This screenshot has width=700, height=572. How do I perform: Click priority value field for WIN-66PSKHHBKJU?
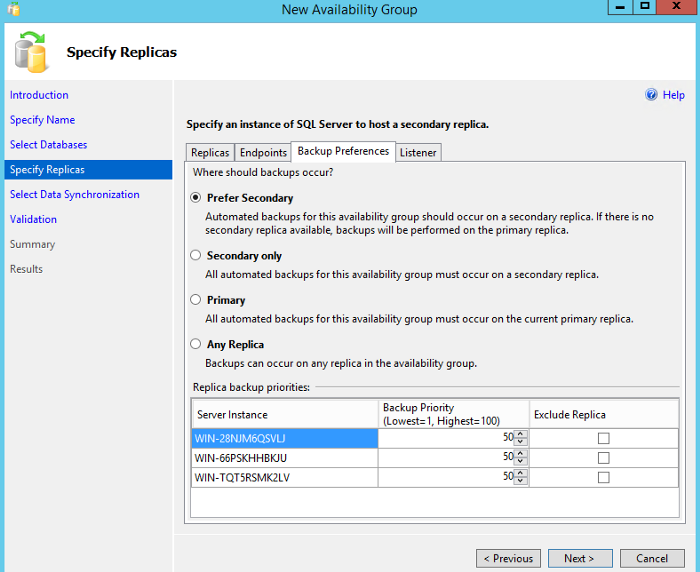(x=446, y=458)
